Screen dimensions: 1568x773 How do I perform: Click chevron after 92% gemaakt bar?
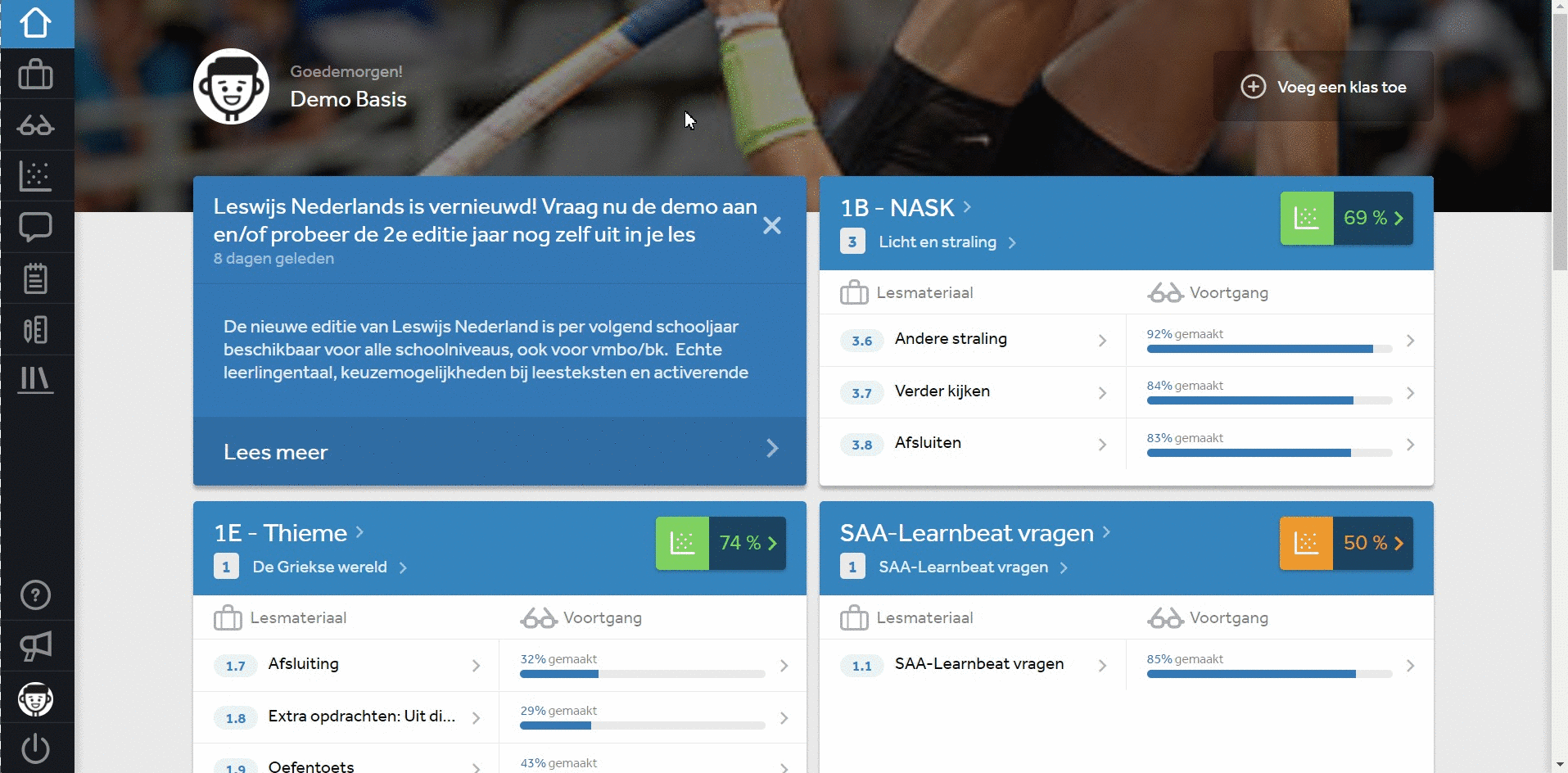click(1410, 341)
